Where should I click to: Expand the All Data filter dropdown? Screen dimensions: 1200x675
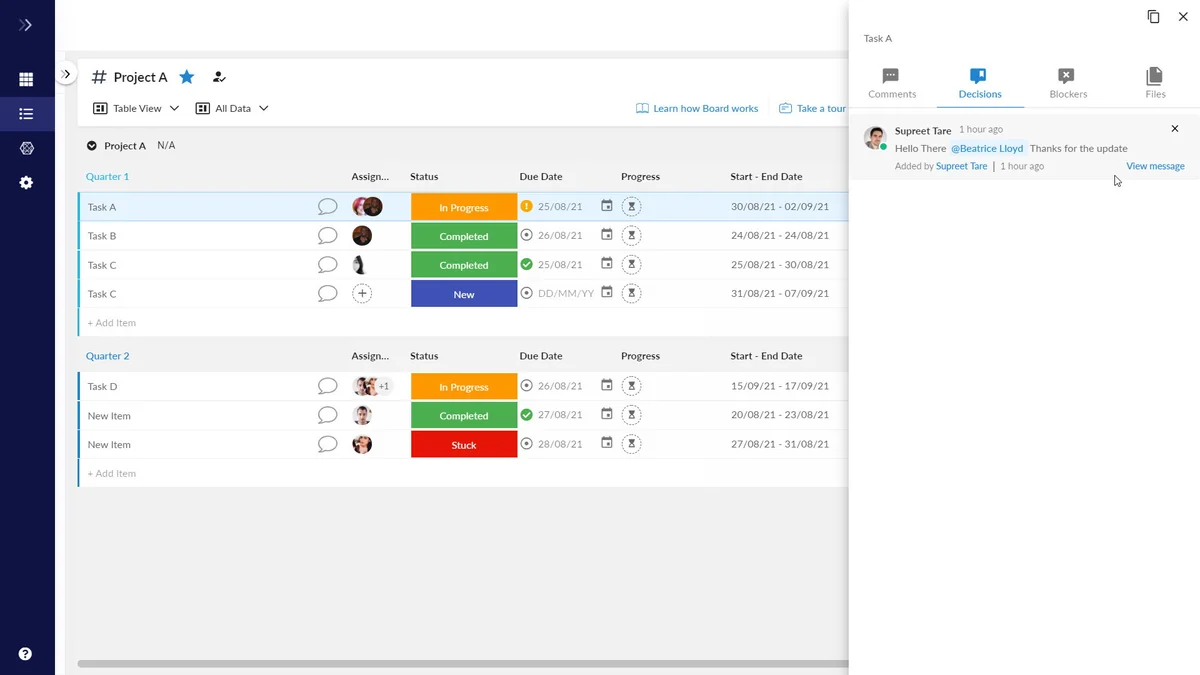tap(232, 108)
